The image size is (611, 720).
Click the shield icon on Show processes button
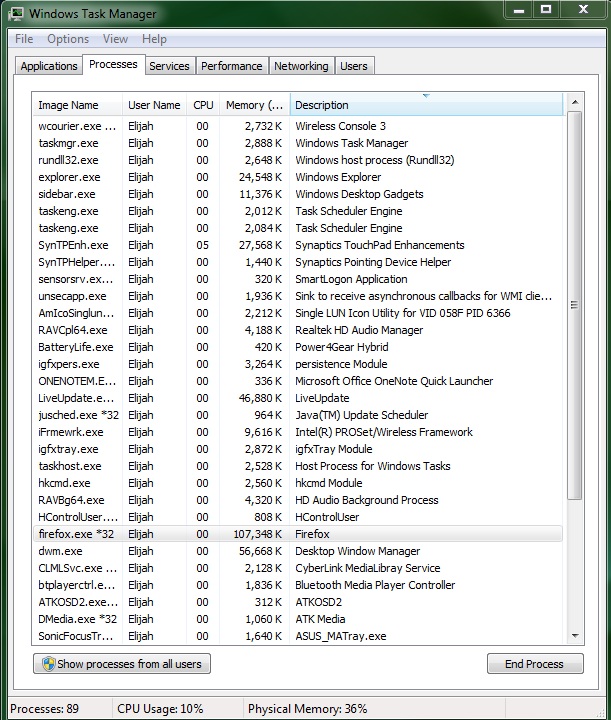(x=48, y=664)
